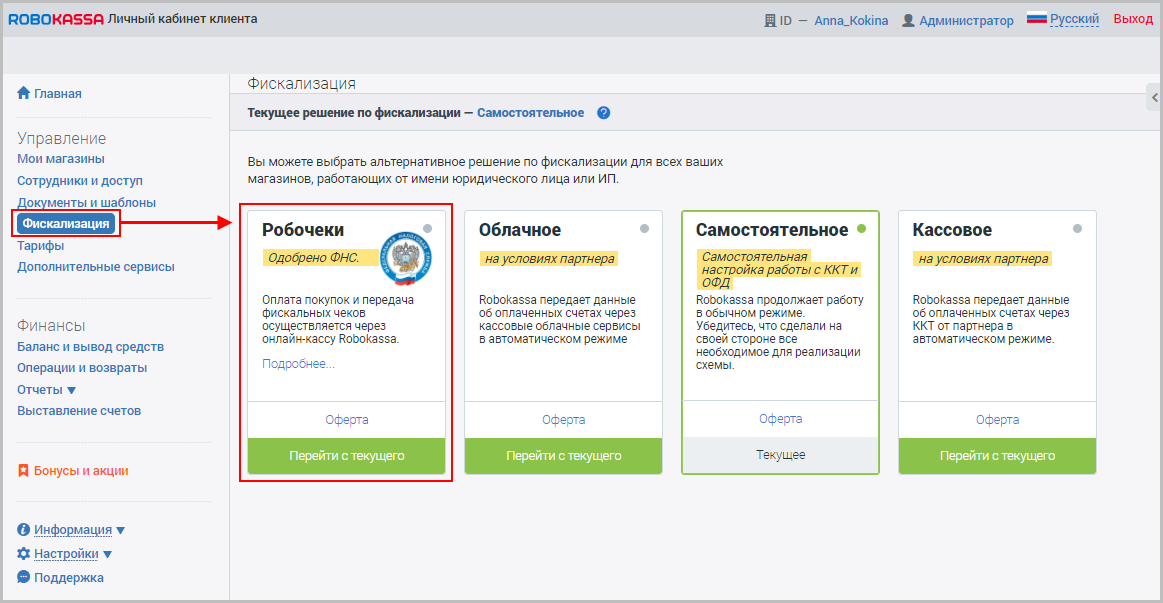Select the Кассовое status radio dot

[x=1078, y=228]
